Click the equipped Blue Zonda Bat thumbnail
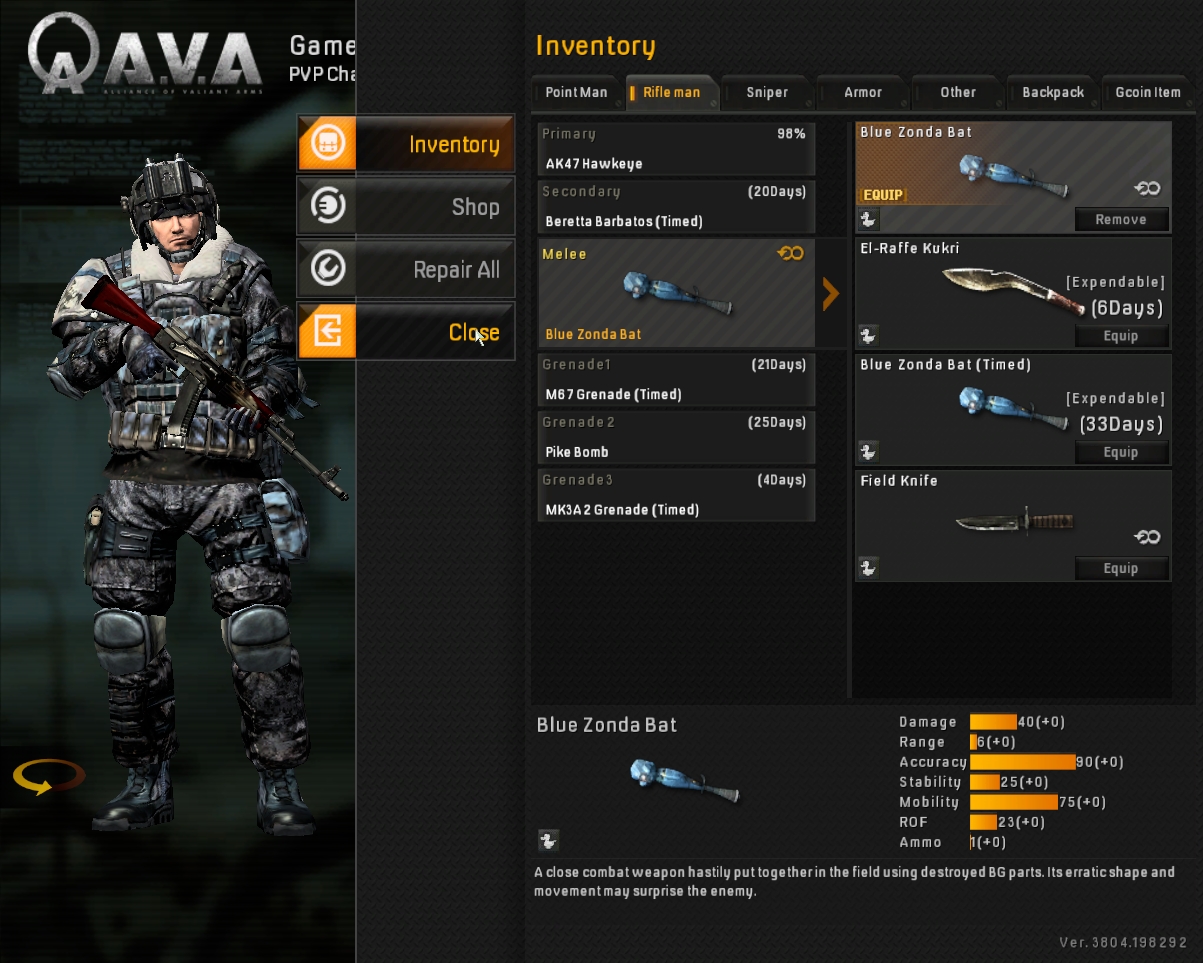 (x=1013, y=176)
